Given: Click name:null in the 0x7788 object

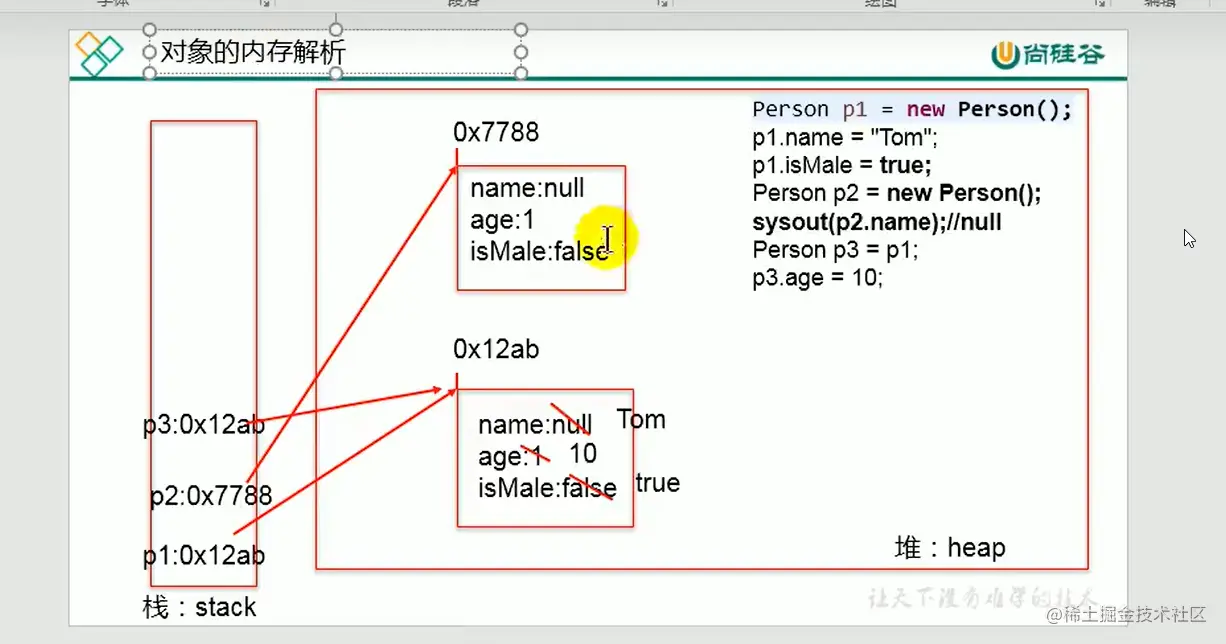Looking at the screenshot, I should coord(527,188).
